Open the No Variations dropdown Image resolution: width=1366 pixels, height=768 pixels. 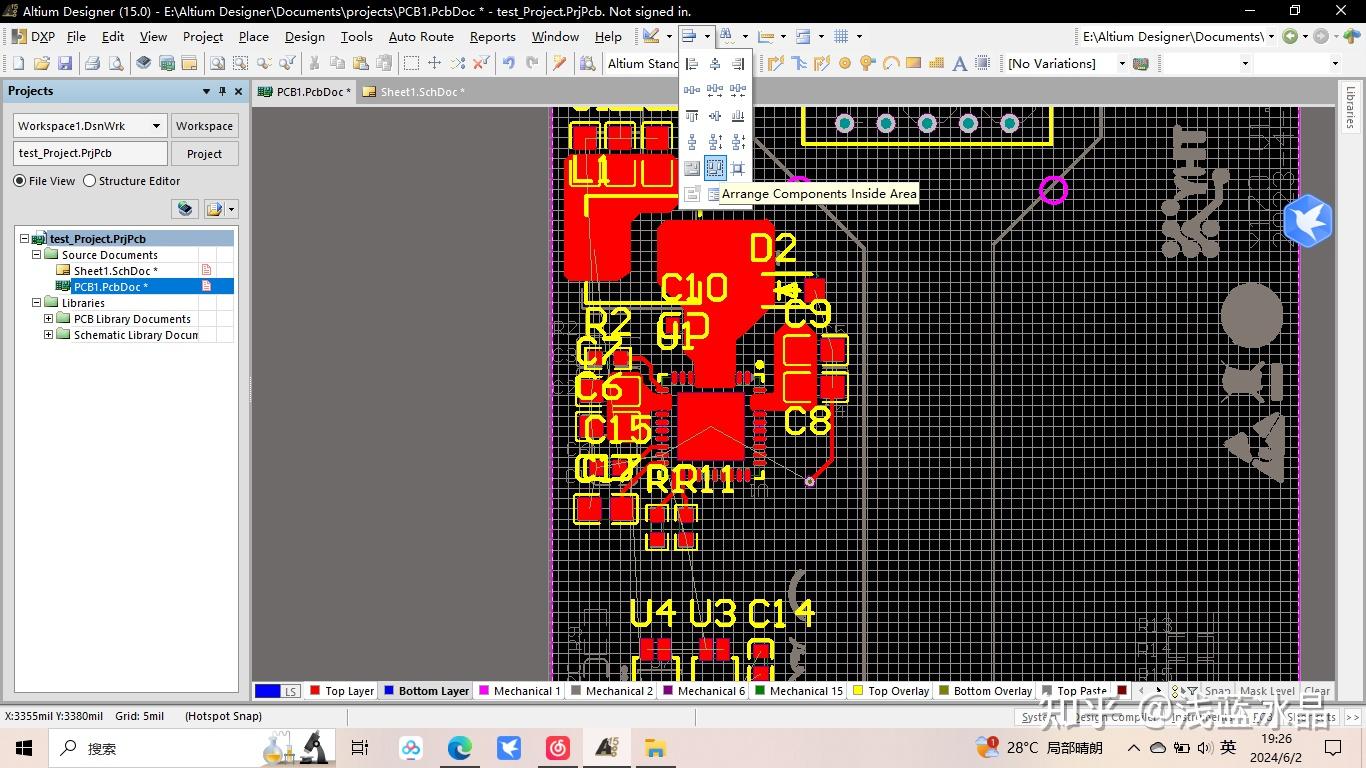point(1121,64)
